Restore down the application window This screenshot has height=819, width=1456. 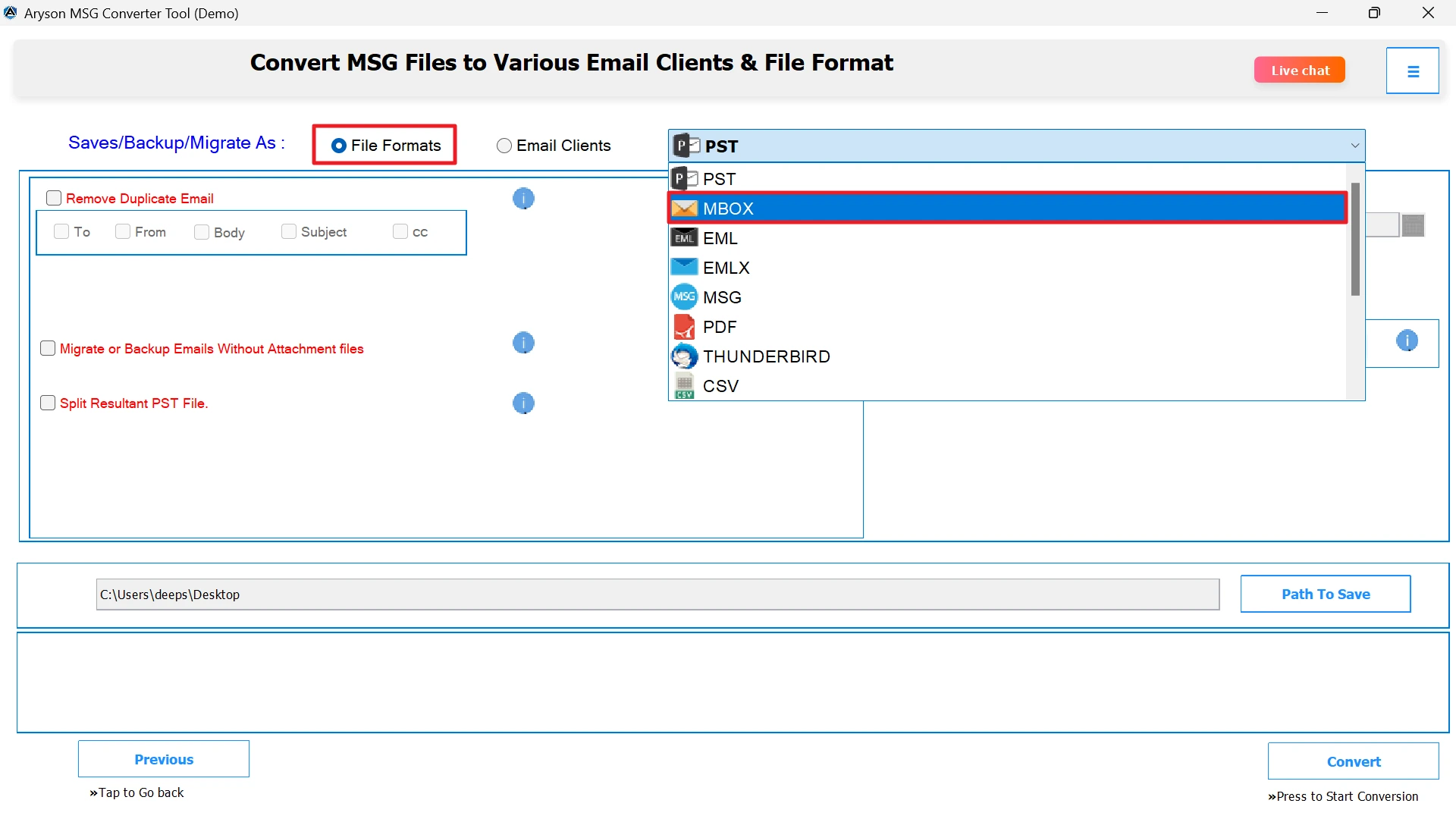tap(1374, 13)
